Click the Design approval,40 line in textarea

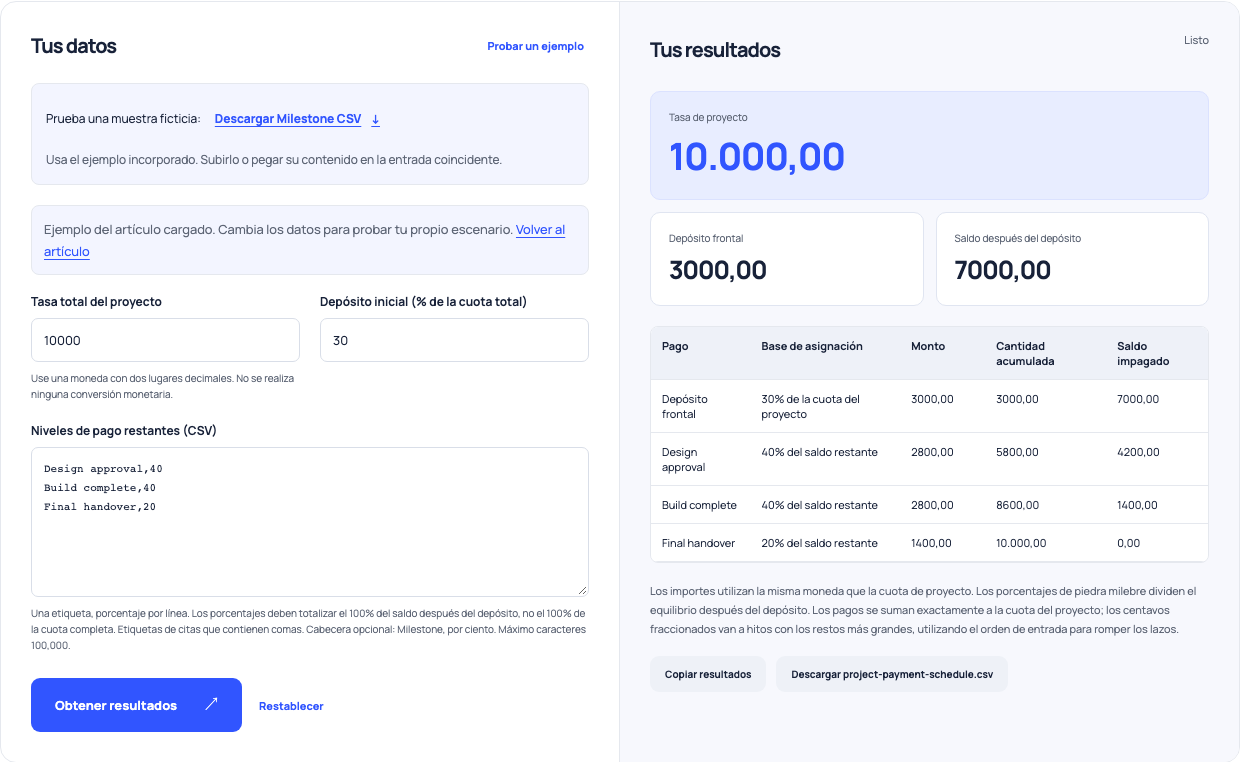pos(103,468)
